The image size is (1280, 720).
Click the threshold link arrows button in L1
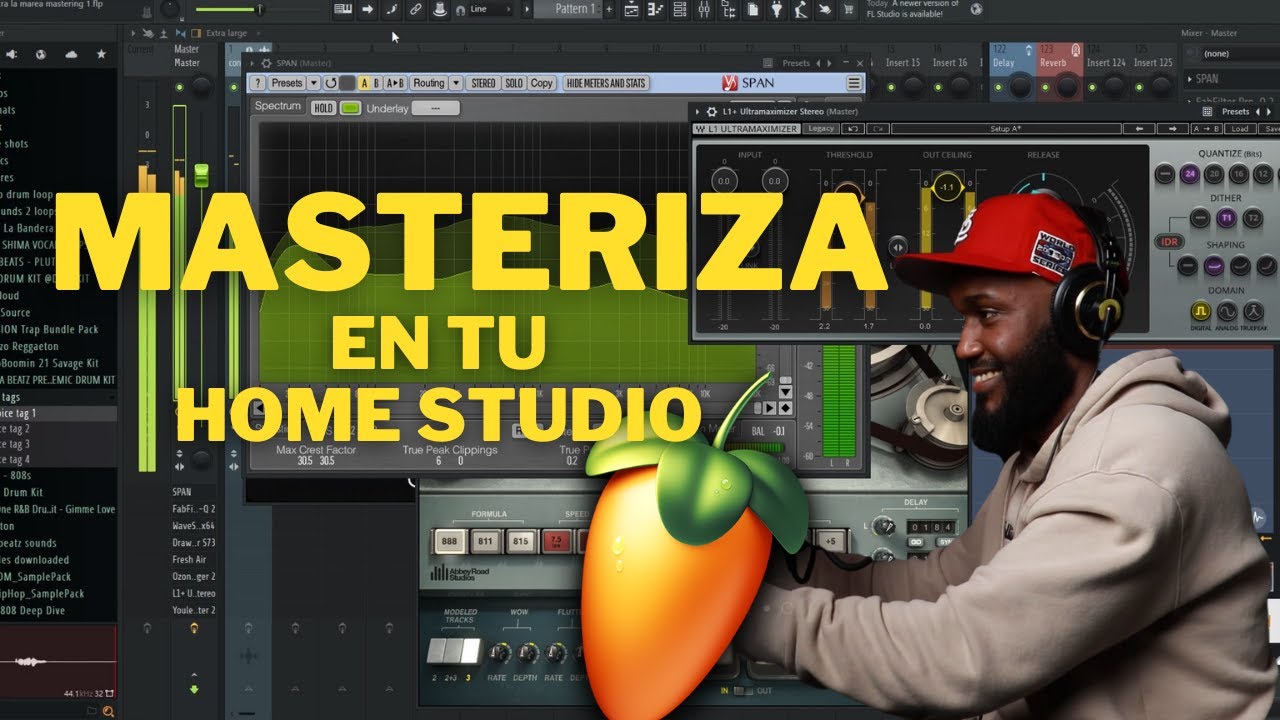tap(898, 246)
